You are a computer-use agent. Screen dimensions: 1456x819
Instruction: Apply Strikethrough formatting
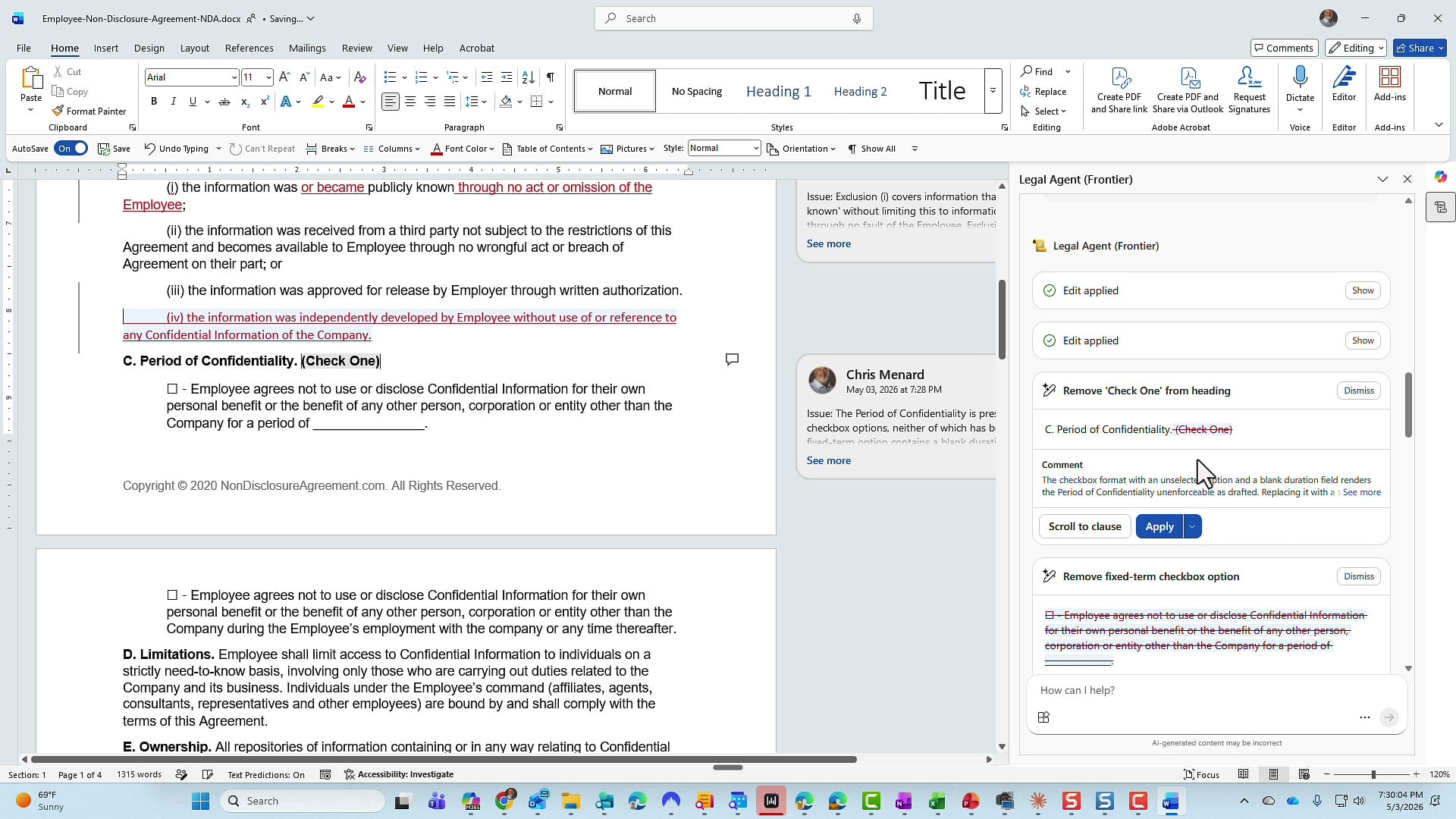pos(224,102)
